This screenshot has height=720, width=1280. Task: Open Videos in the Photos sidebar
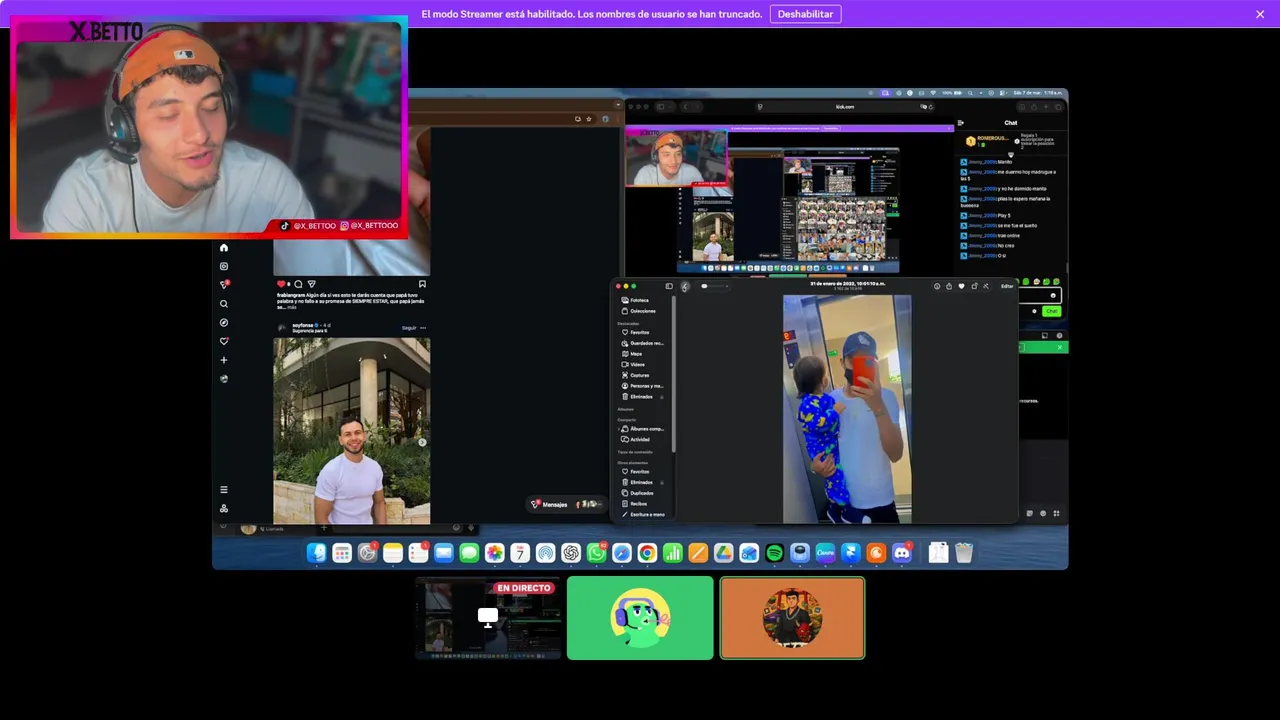(x=633, y=364)
